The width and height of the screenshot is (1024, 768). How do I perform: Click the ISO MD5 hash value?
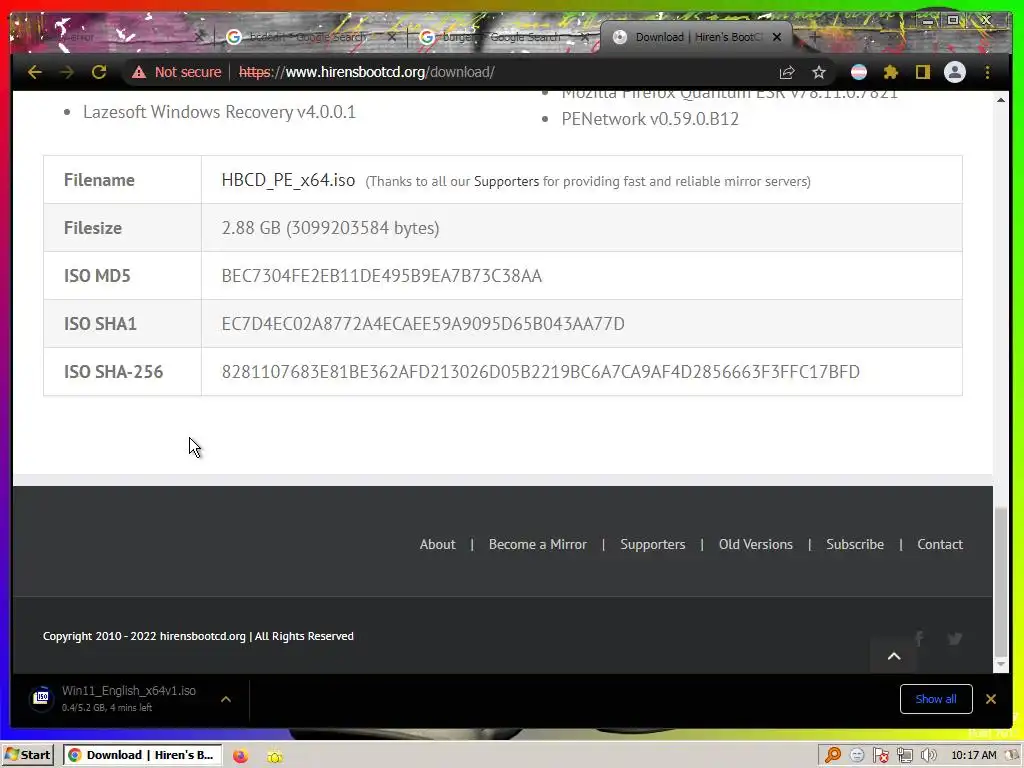[381, 276]
